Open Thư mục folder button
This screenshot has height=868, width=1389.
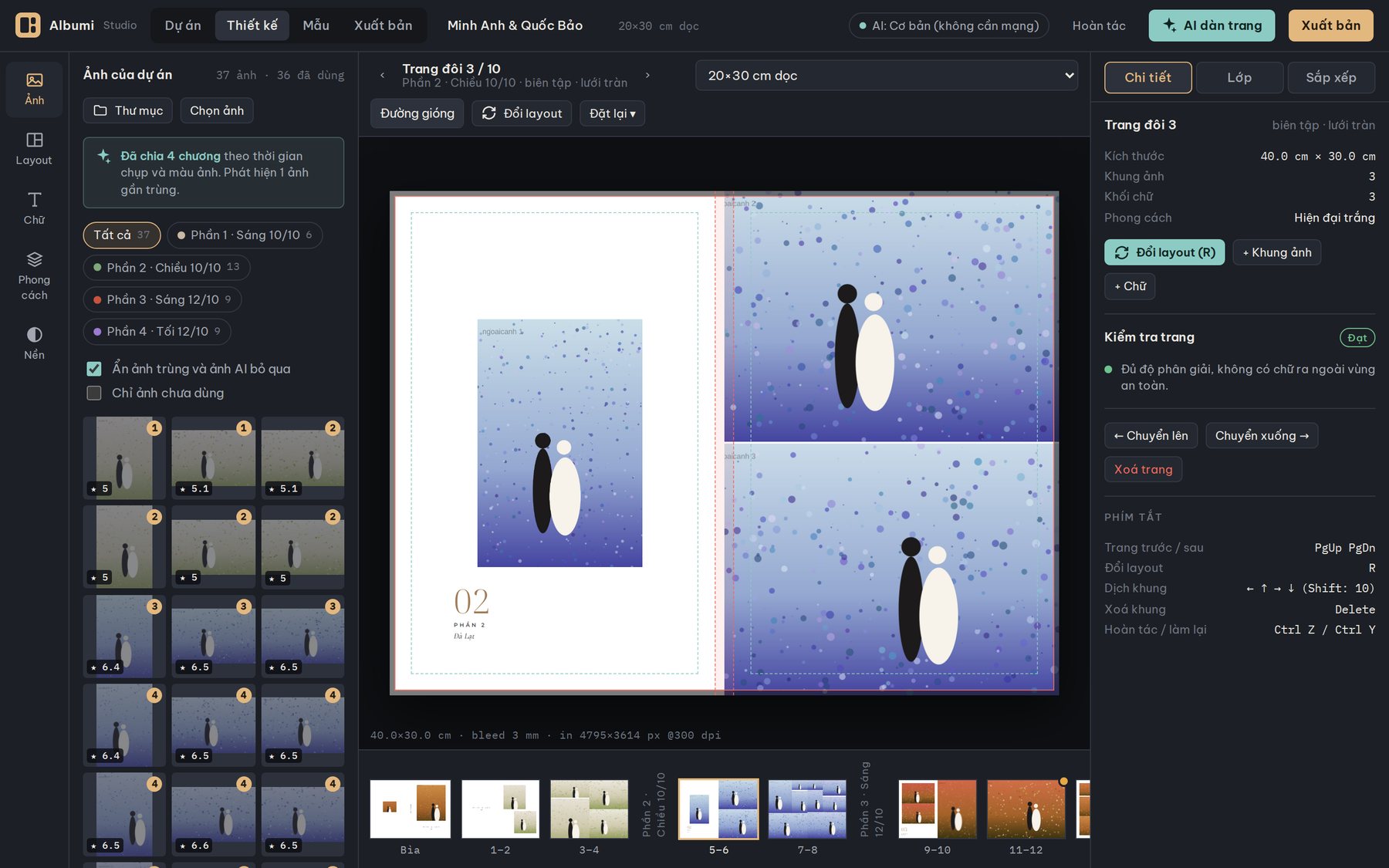(x=129, y=110)
